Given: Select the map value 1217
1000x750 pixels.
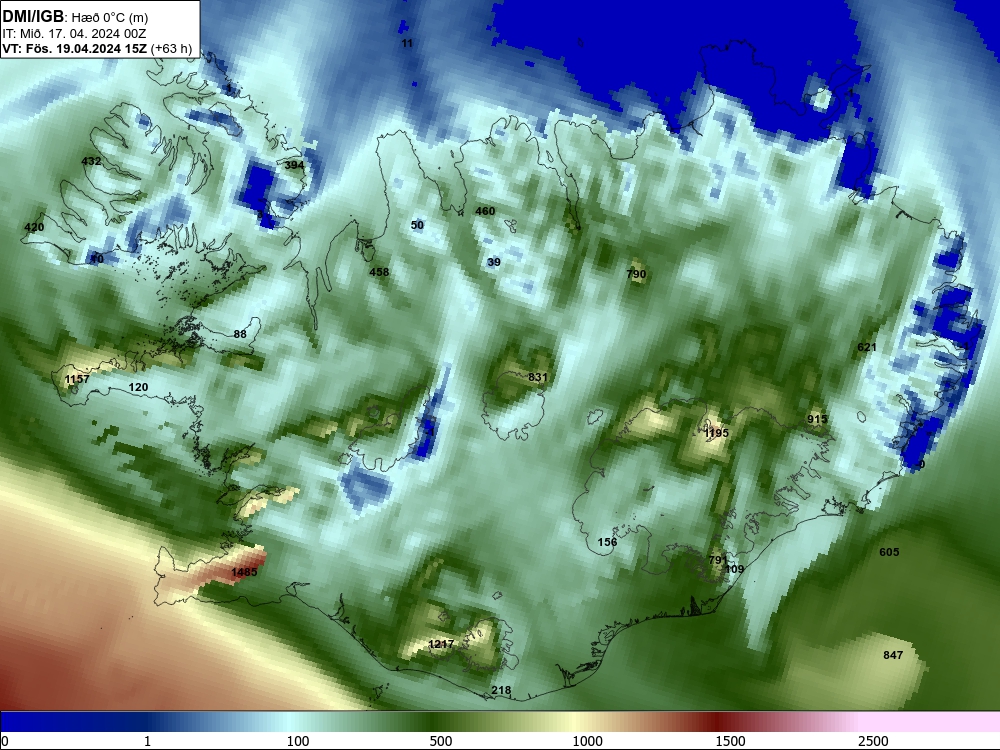Looking at the screenshot, I should (x=441, y=644).
